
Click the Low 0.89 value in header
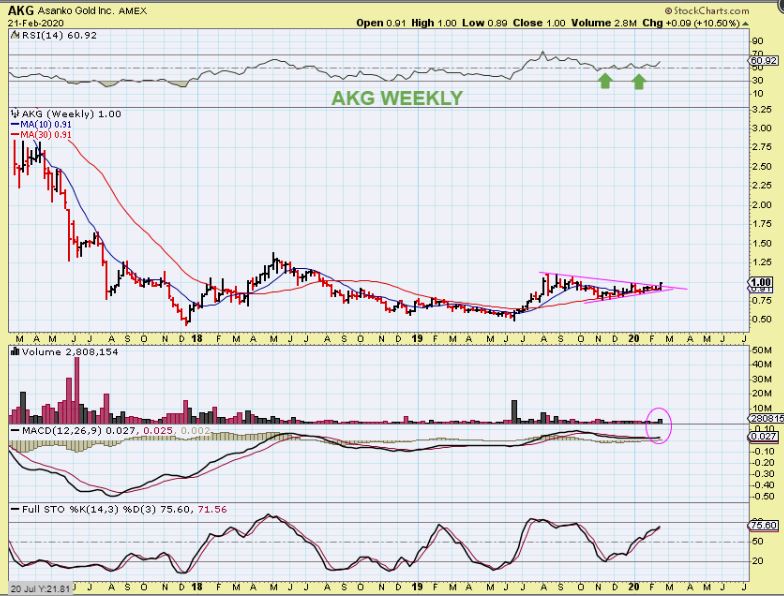pyautogui.click(x=484, y=23)
